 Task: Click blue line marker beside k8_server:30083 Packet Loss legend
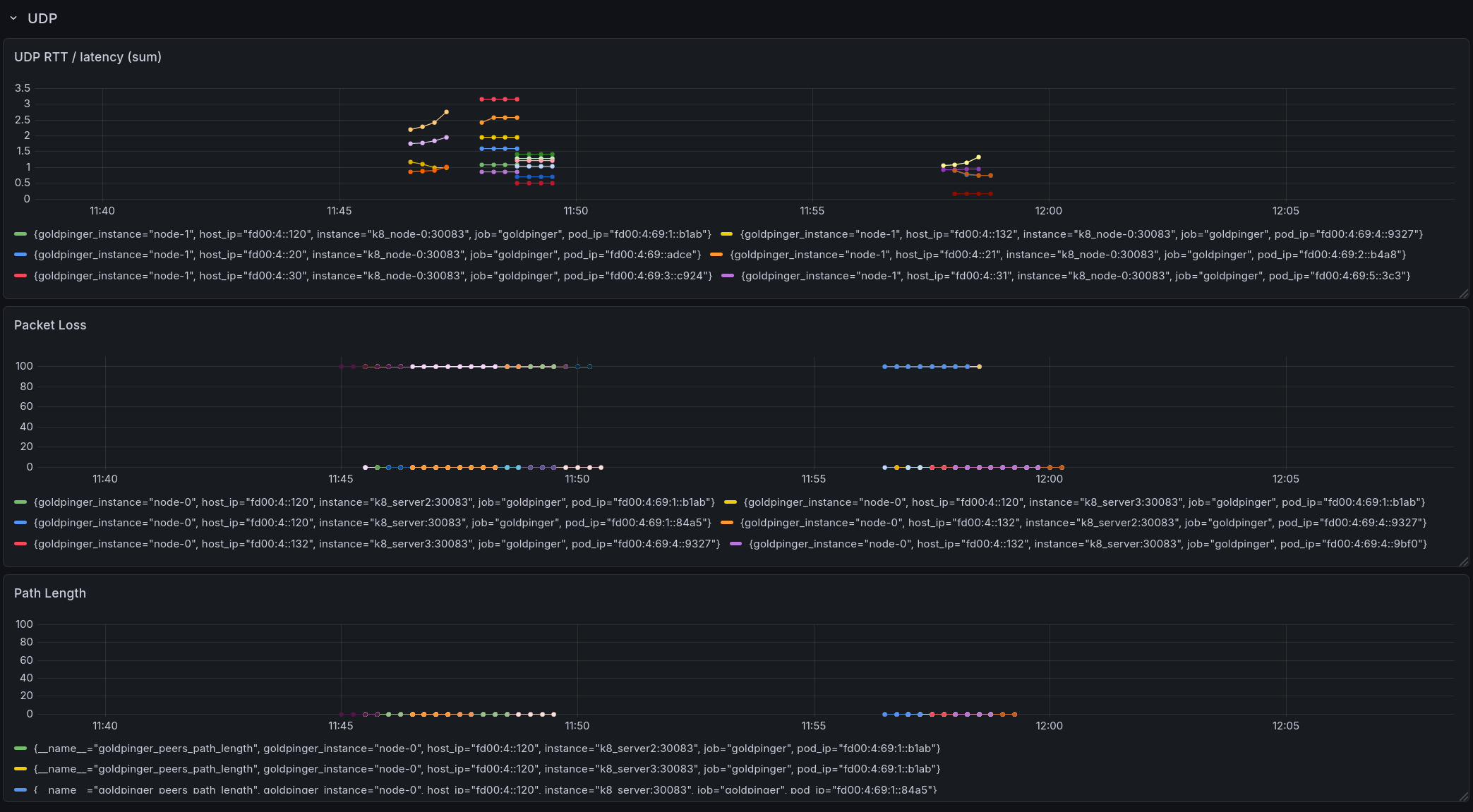click(20, 523)
